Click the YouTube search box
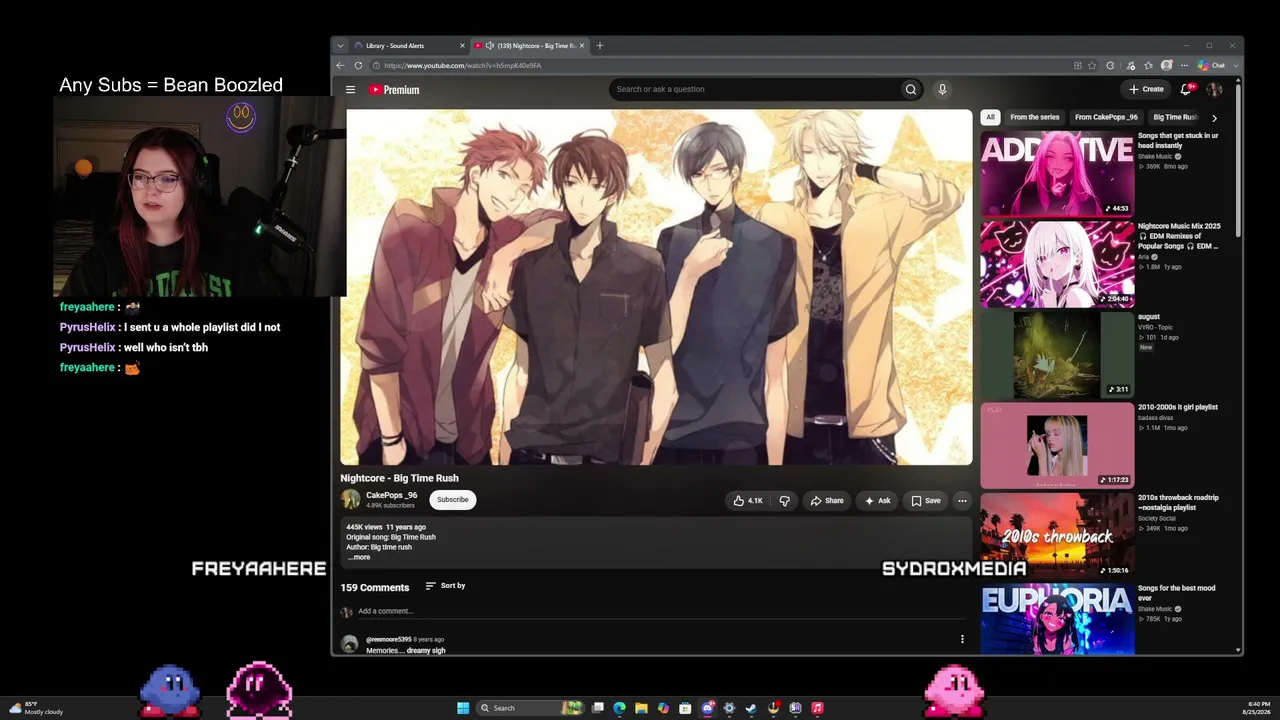 [x=755, y=89]
